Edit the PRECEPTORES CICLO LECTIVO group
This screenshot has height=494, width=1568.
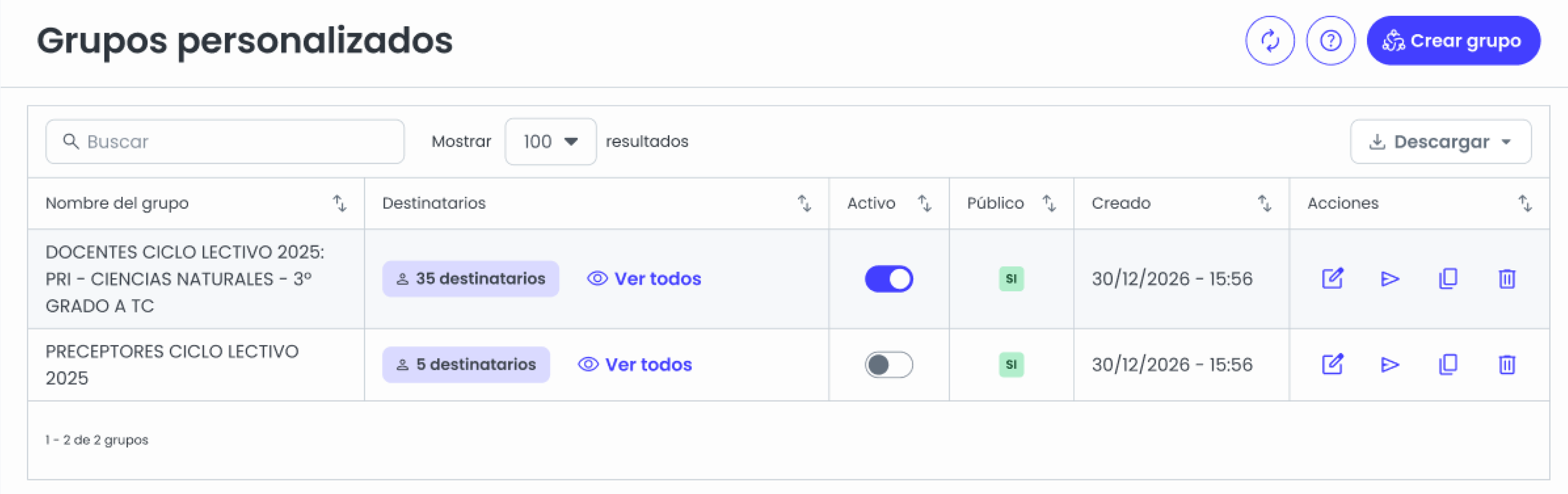click(x=1332, y=365)
